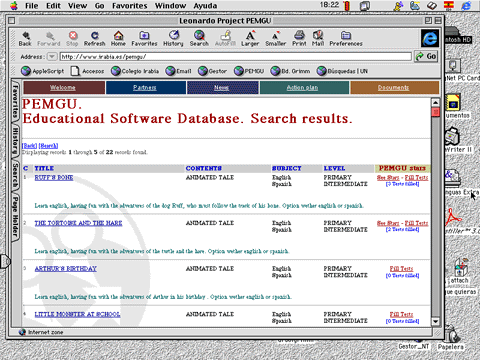Click the scroll up arrow
Screen dimensions: 480x360
click(x=435, y=102)
